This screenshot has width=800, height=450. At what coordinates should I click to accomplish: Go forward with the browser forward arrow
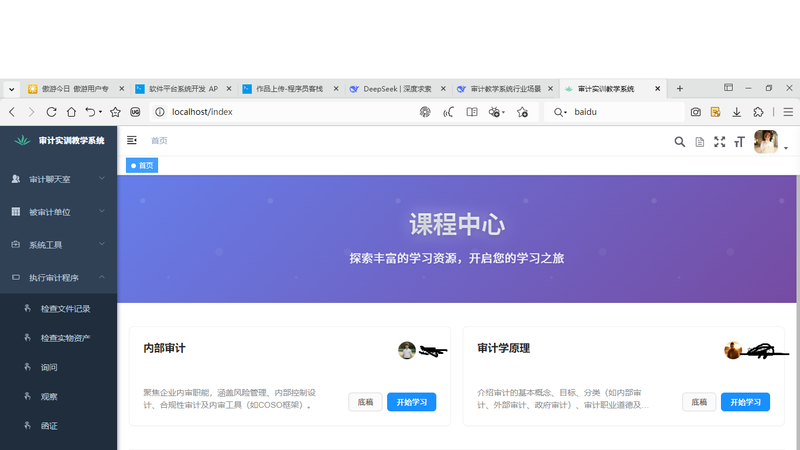(31, 112)
